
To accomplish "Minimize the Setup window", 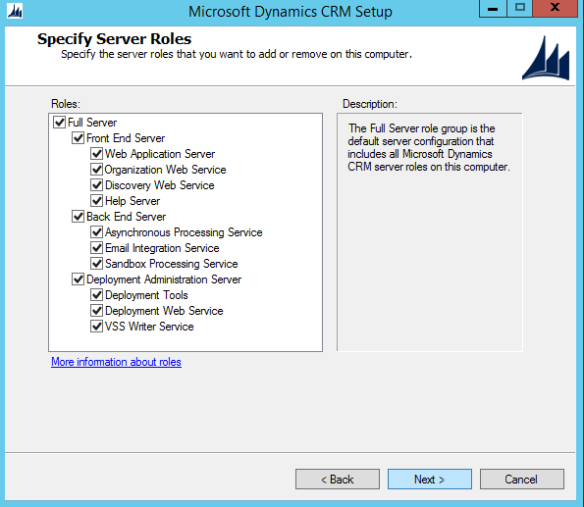I will point(493,9).
